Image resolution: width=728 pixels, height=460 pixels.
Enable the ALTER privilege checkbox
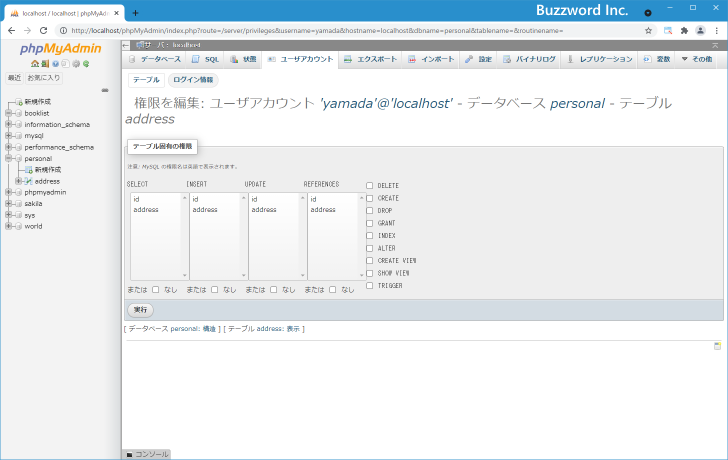370,248
